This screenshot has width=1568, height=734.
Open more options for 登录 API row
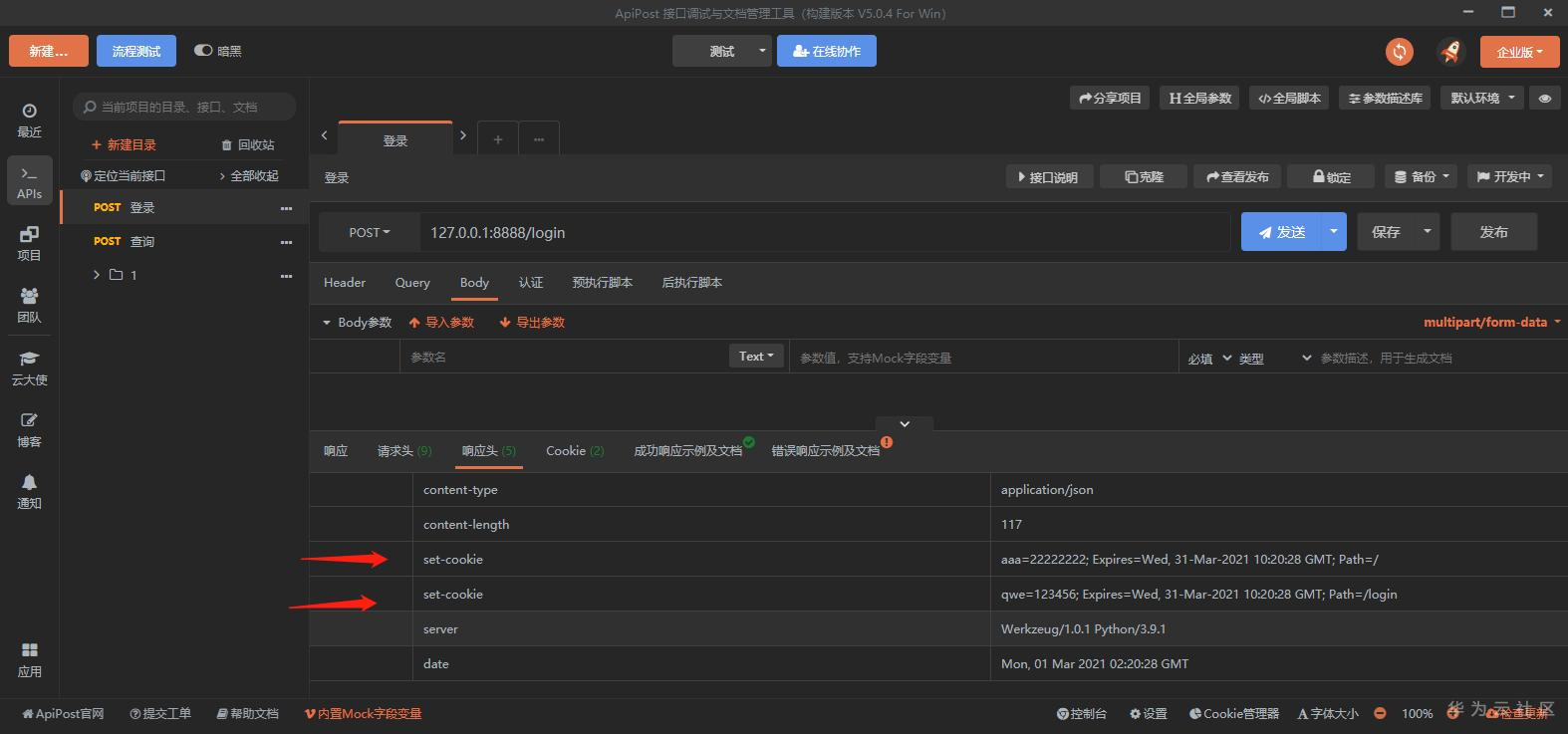[287, 208]
